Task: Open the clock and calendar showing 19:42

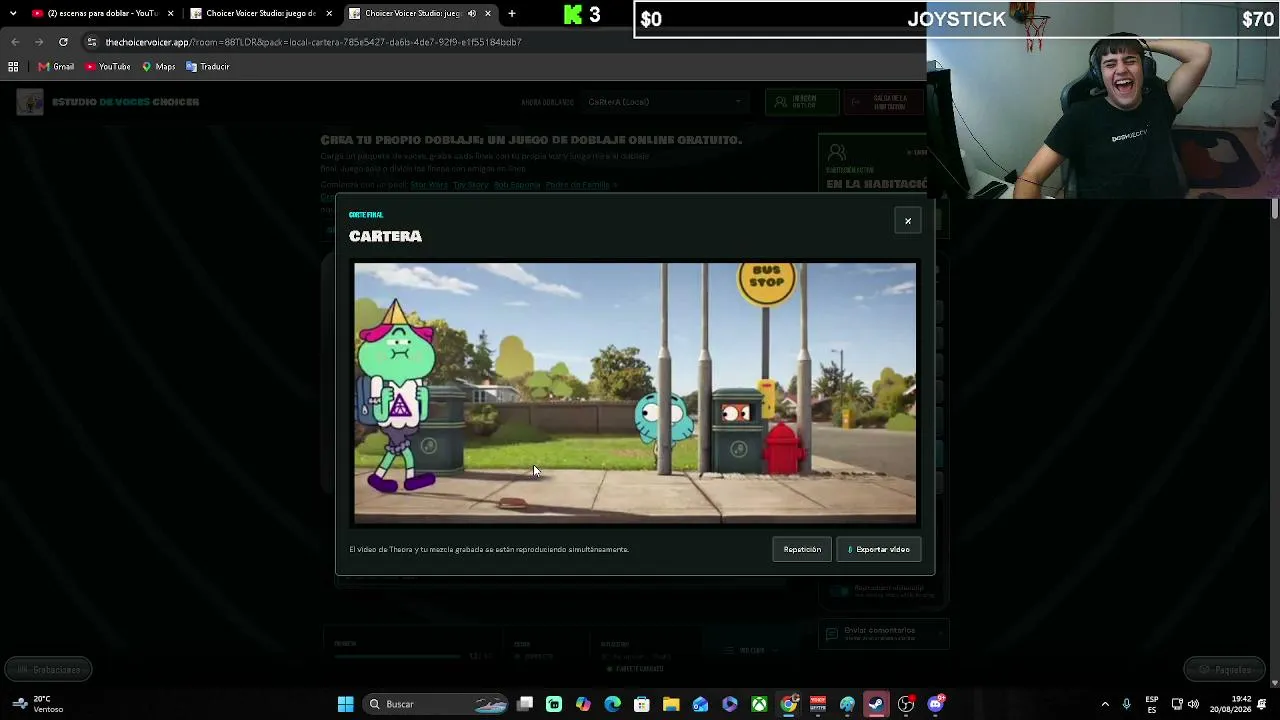Action: point(1230,704)
